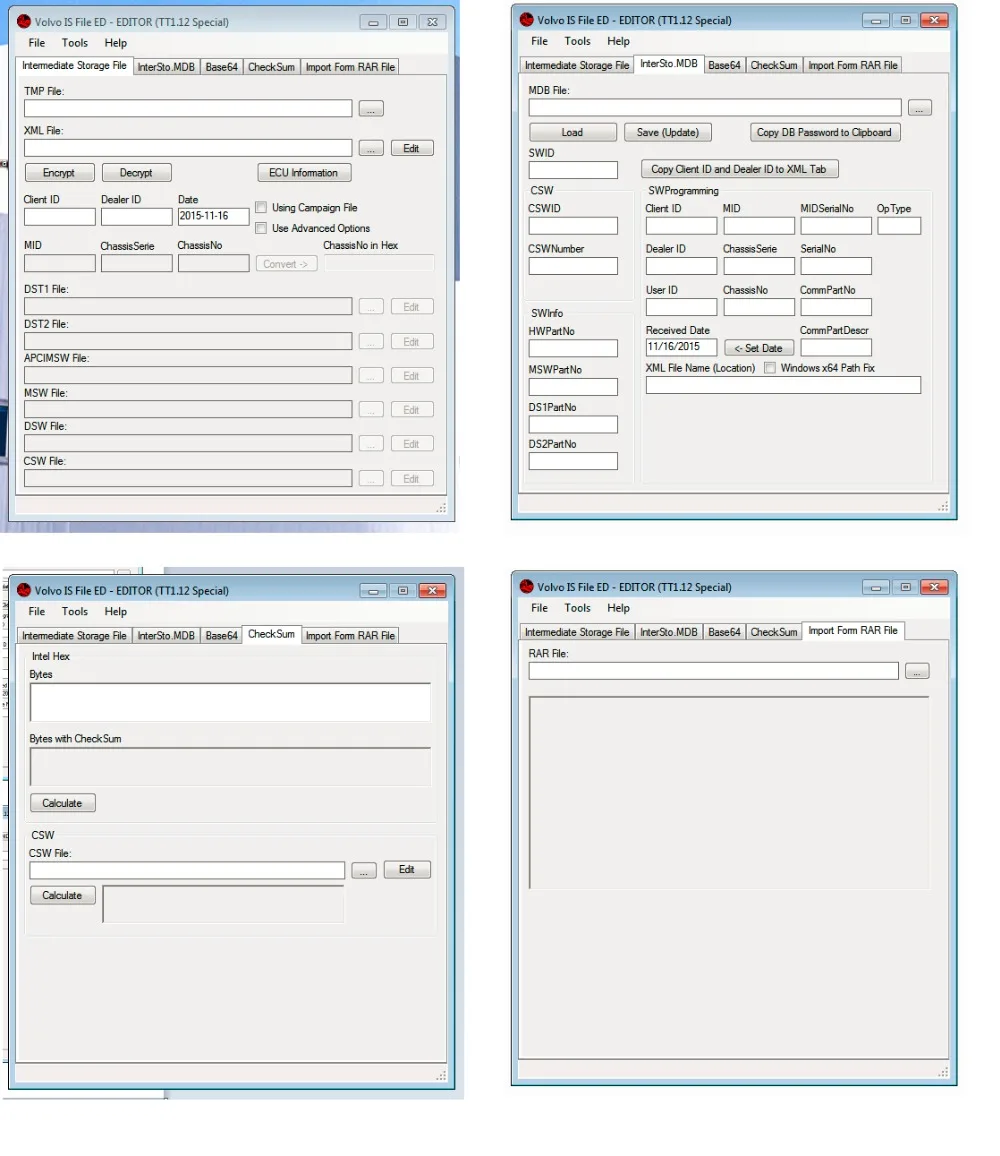Click the app icon in RAR window title bar
1000x1156 pixels.
527,587
